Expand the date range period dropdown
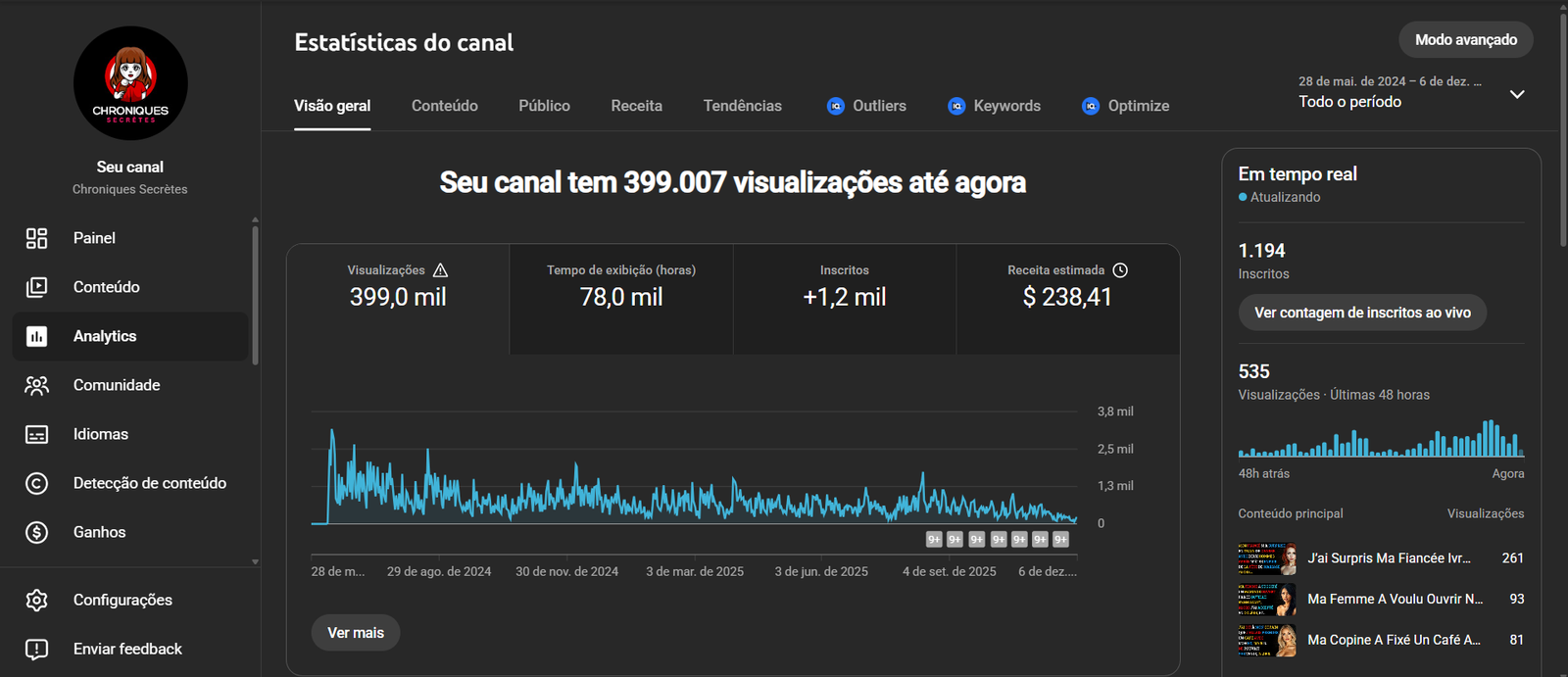The width and height of the screenshot is (1568, 677). (1516, 94)
